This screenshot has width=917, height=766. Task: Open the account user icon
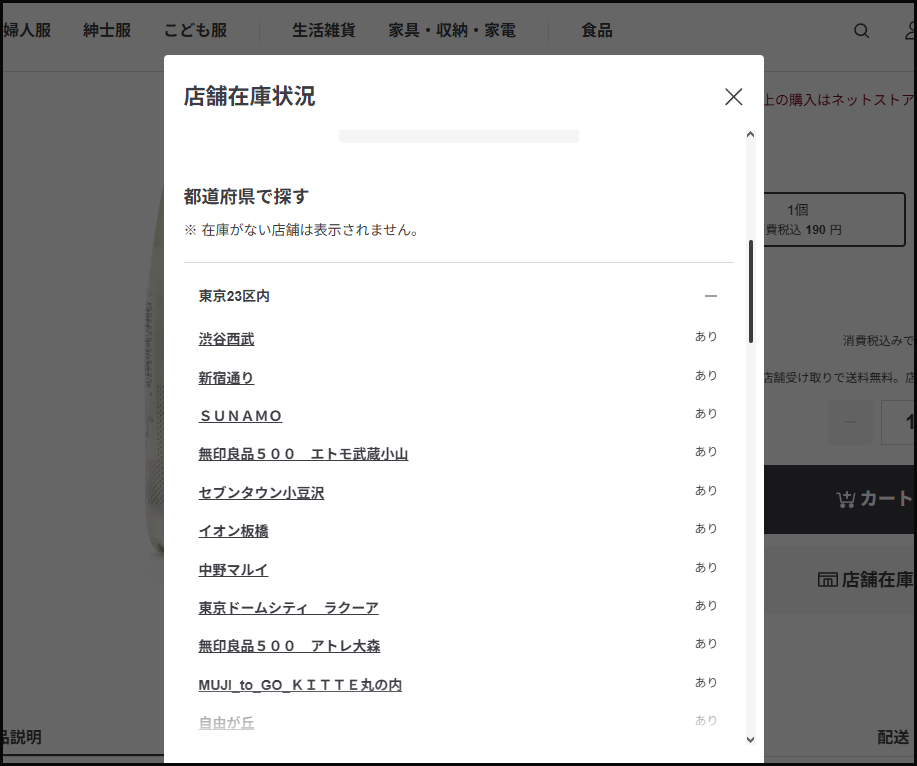909,31
